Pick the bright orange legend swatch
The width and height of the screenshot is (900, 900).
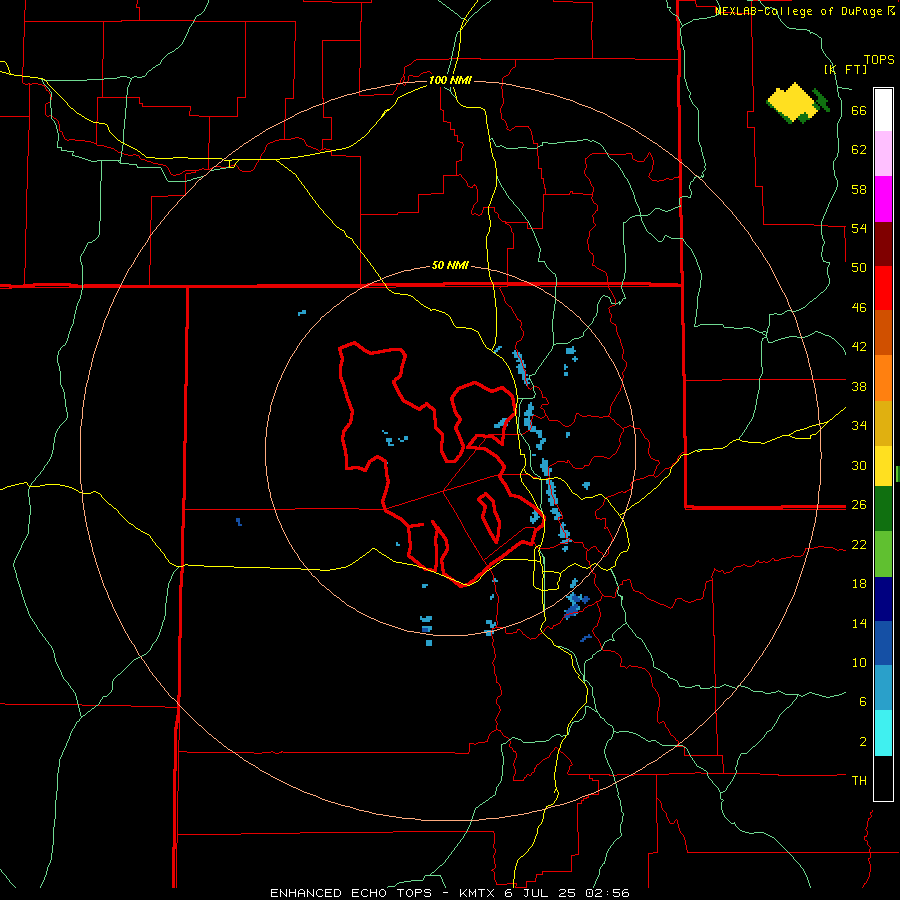tap(883, 378)
